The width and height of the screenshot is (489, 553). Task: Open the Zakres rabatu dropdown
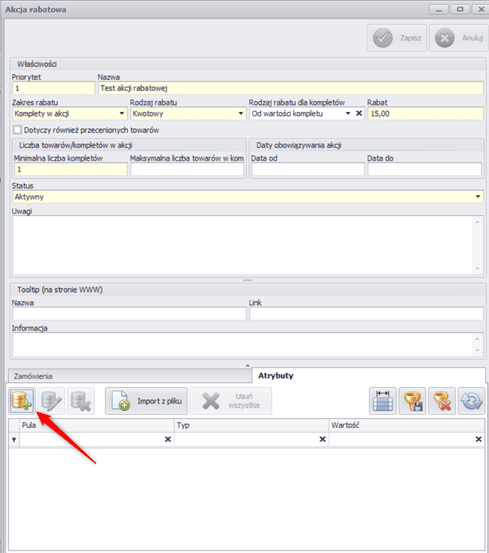click(122, 114)
